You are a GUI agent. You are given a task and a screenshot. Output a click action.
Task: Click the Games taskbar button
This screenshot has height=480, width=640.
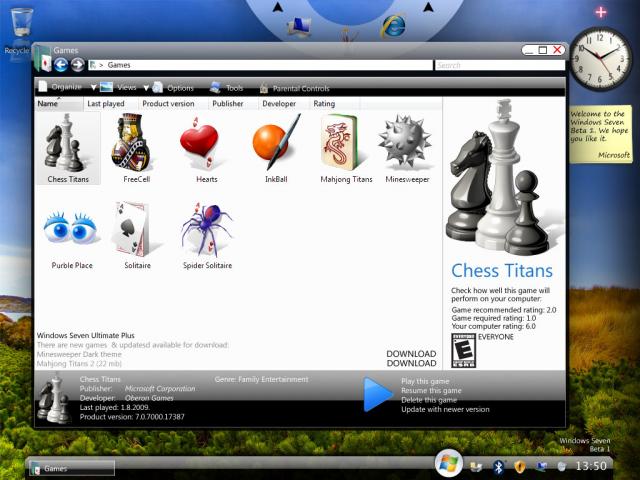tap(72, 469)
